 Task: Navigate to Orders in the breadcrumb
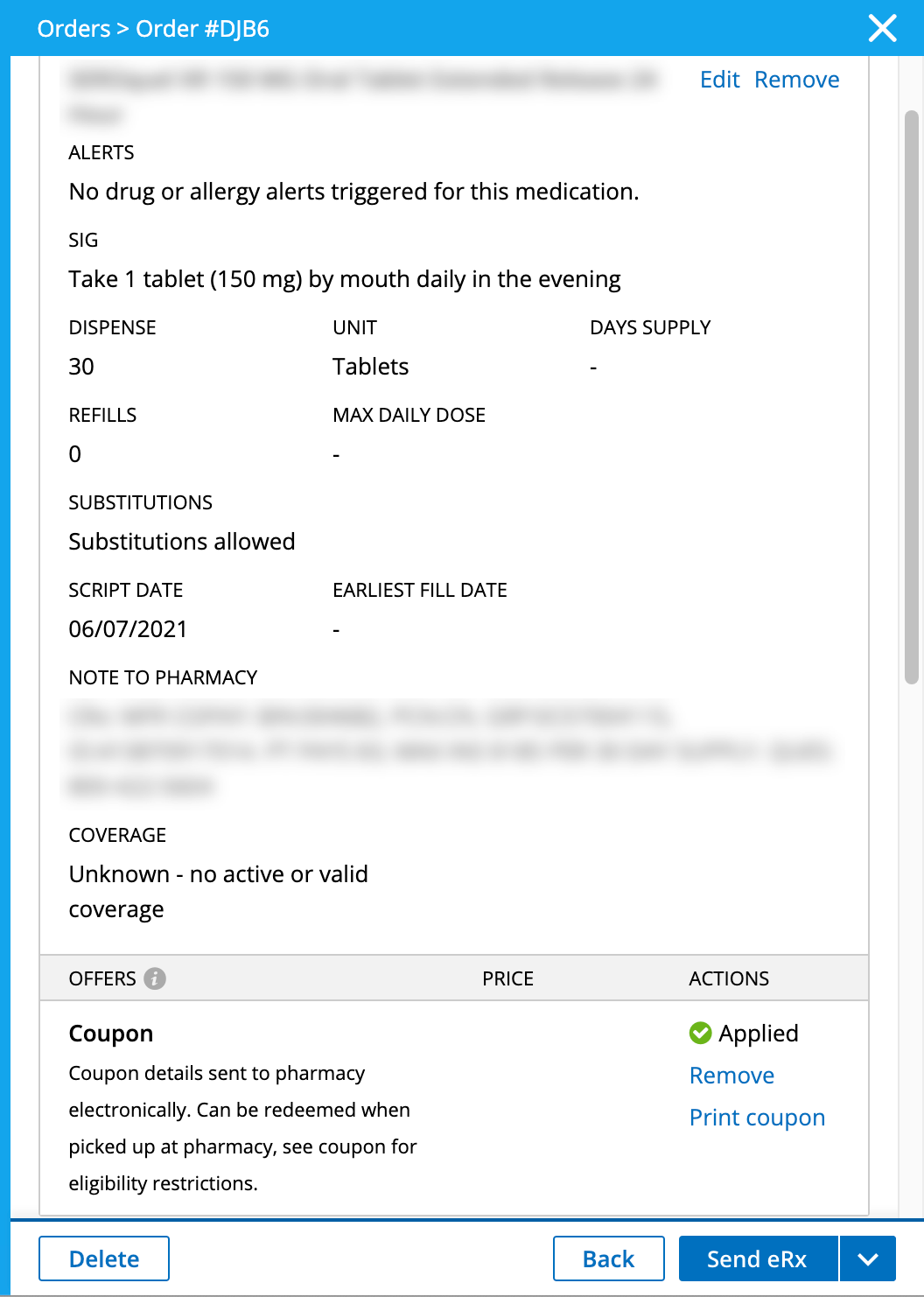pyautogui.click(x=73, y=29)
